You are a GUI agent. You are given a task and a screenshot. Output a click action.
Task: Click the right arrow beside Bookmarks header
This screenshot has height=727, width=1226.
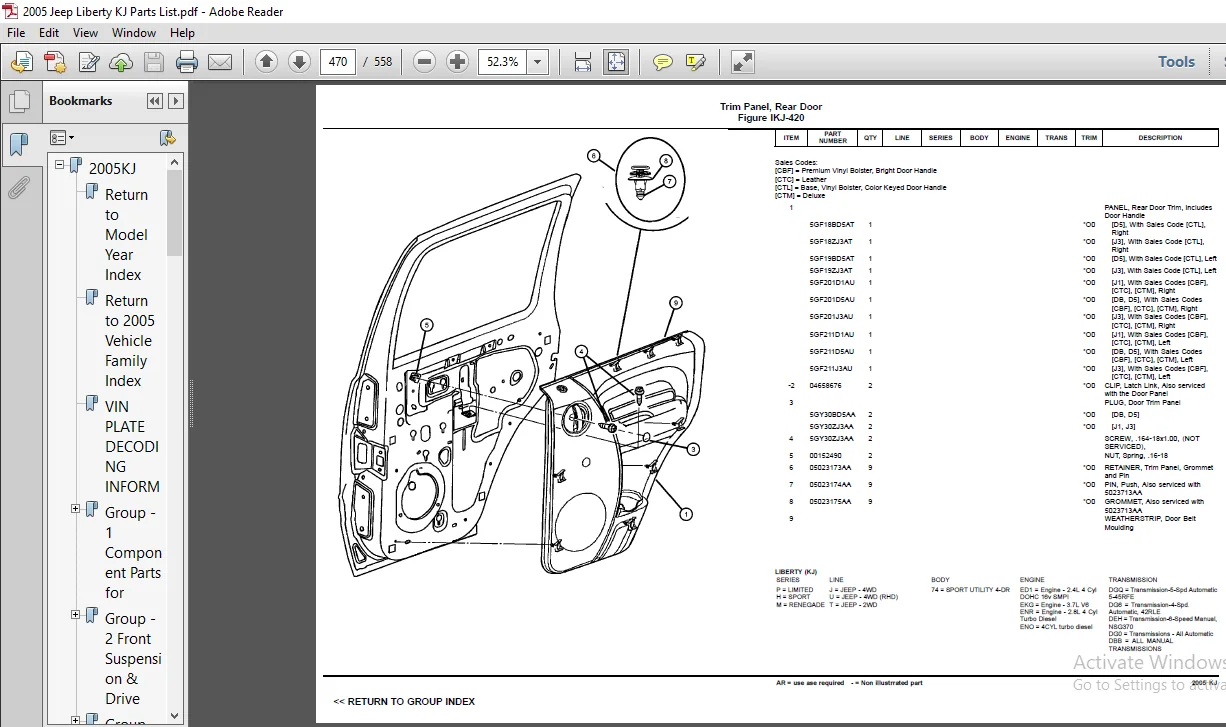(x=176, y=101)
